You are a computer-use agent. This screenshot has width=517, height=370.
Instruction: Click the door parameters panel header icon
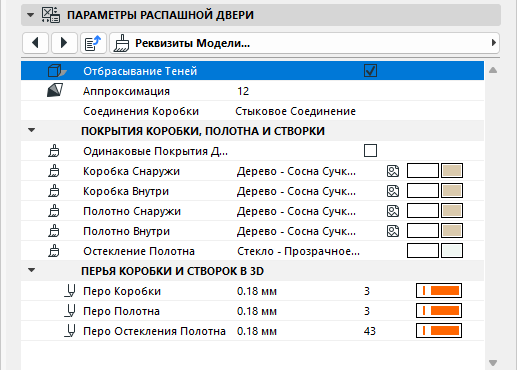(51, 15)
